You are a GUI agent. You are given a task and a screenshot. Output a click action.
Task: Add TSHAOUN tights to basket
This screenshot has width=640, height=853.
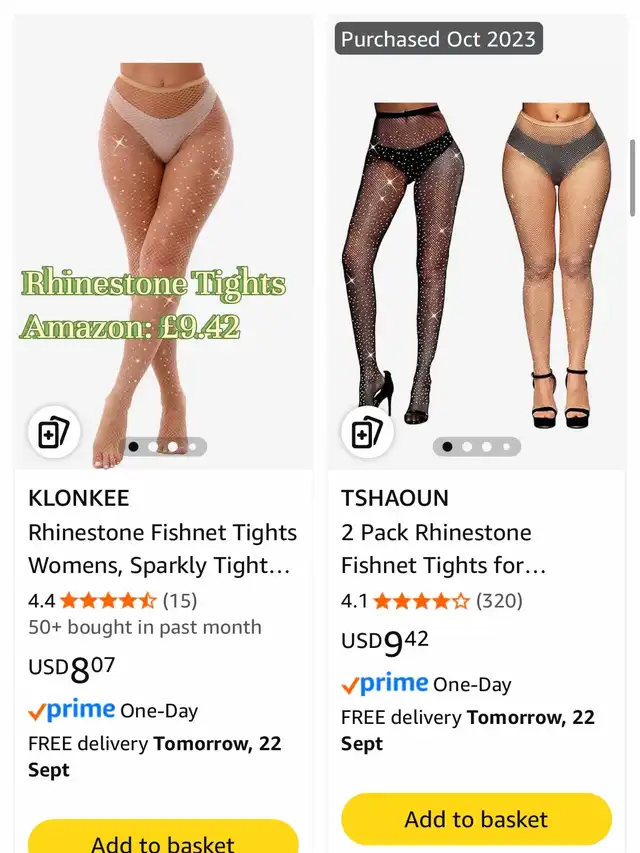point(476,819)
